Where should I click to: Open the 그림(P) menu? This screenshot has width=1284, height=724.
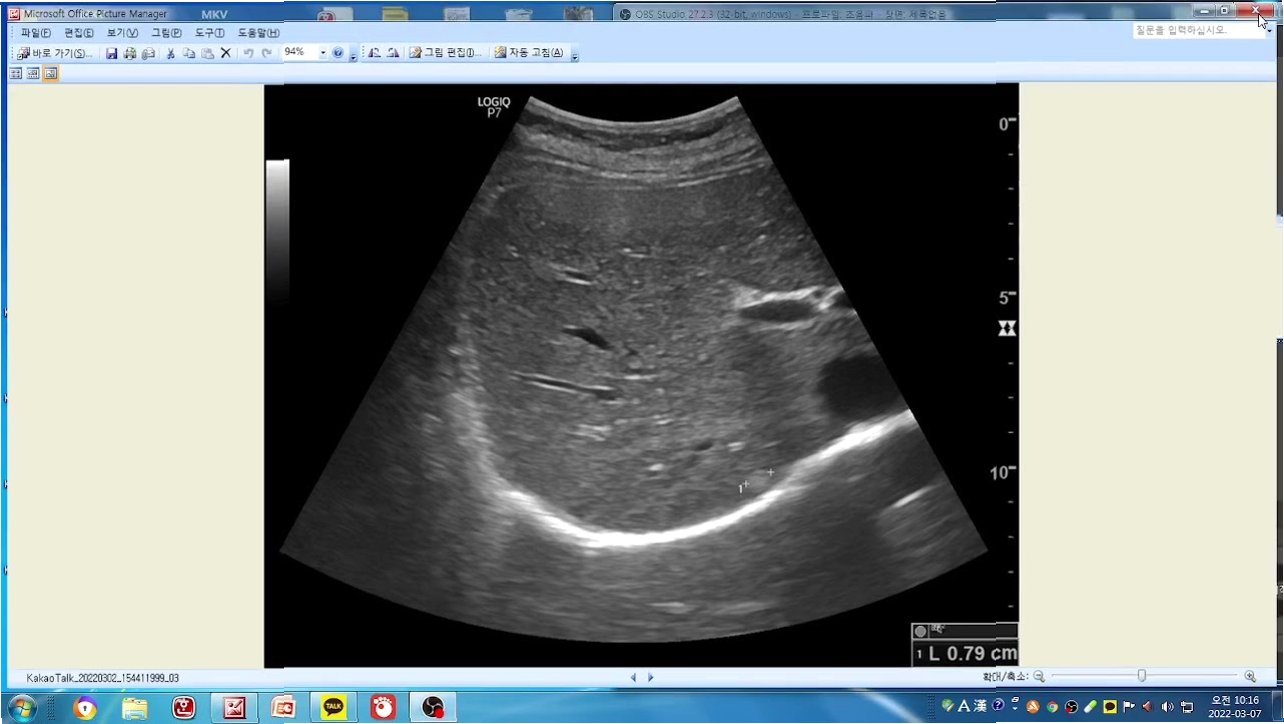[x=166, y=33]
